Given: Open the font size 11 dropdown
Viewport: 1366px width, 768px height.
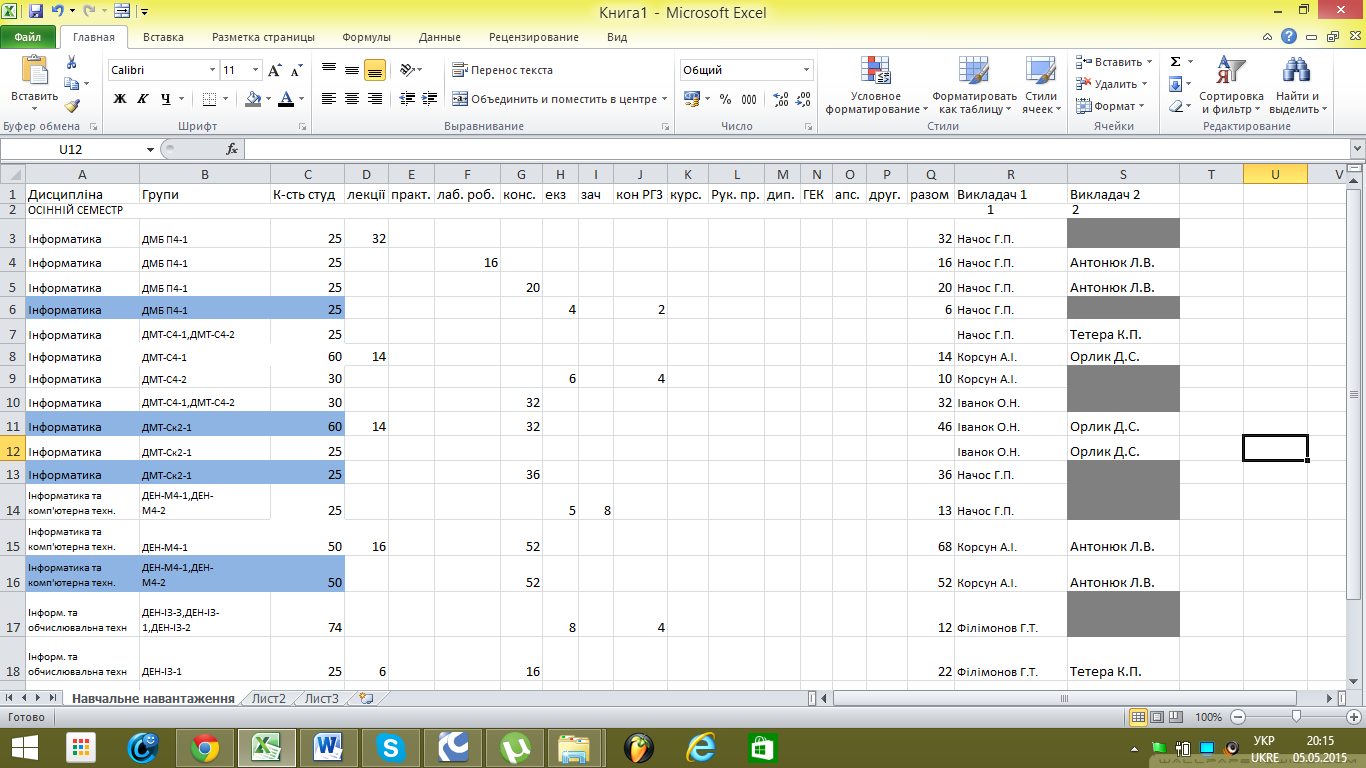Looking at the screenshot, I should pos(256,70).
